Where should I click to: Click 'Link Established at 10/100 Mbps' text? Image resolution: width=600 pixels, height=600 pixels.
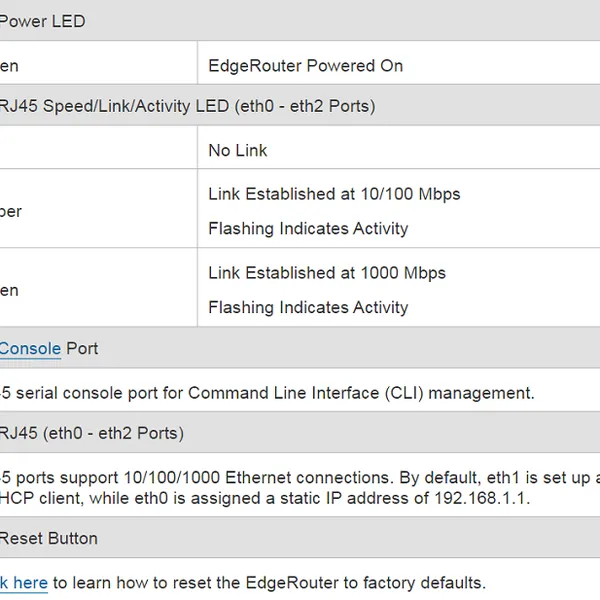click(x=334, y=194)
